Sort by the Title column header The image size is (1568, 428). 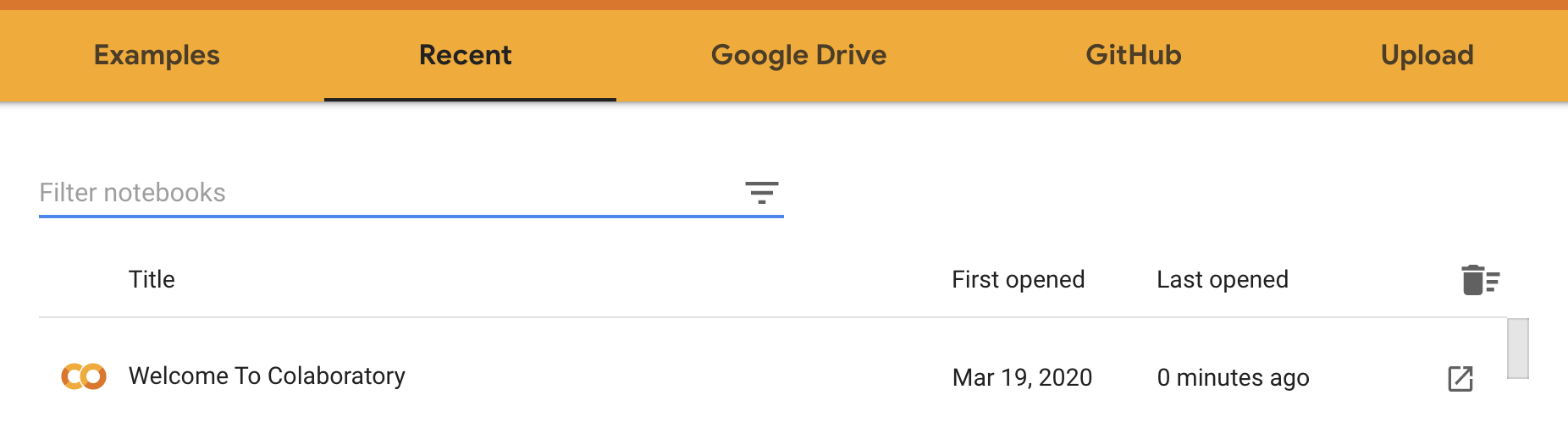click(x=152, y=279)
